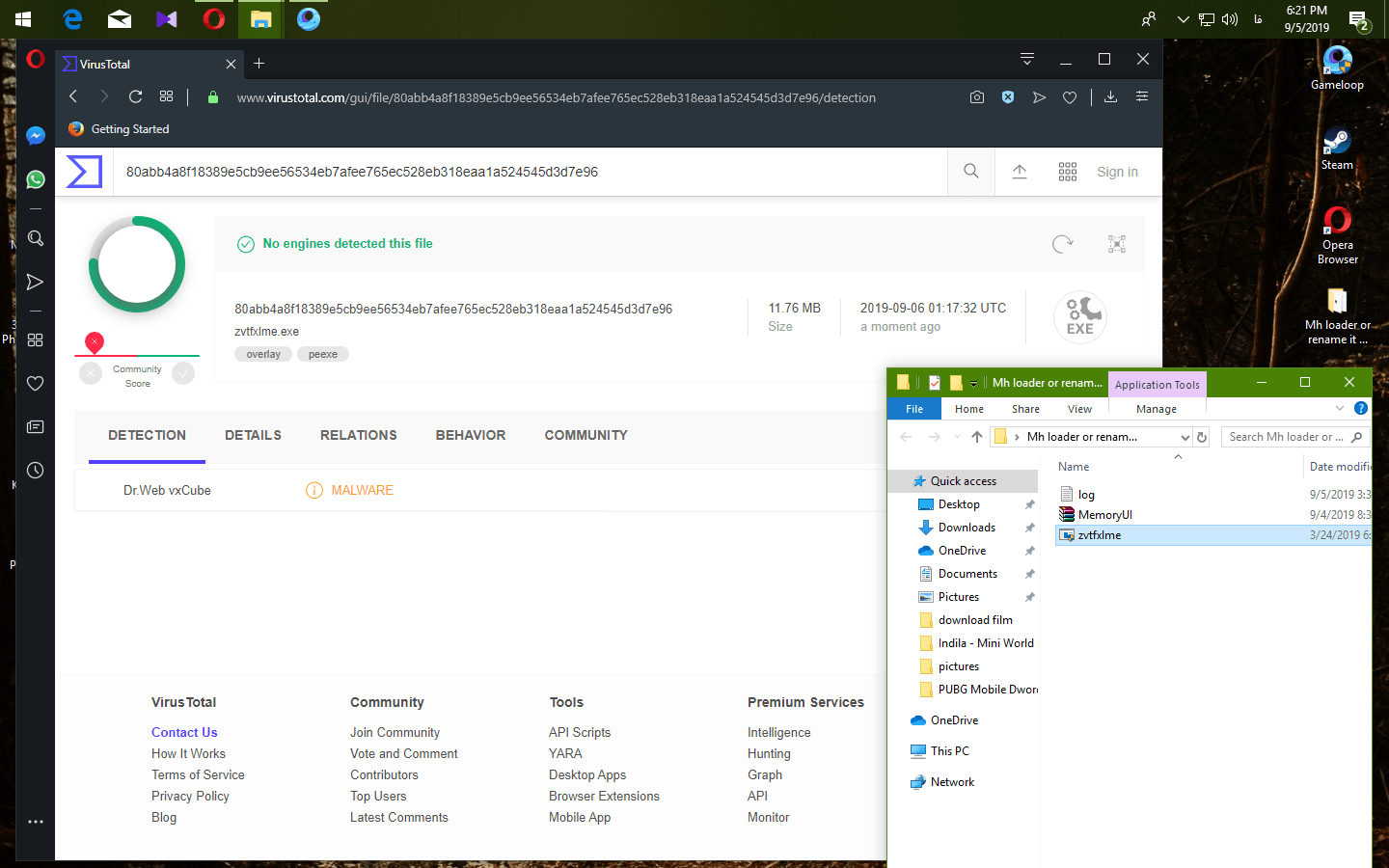Open Speed Dial grid next to reload button
Viewport: 1389px width, 868px height.
coord(166,96)
